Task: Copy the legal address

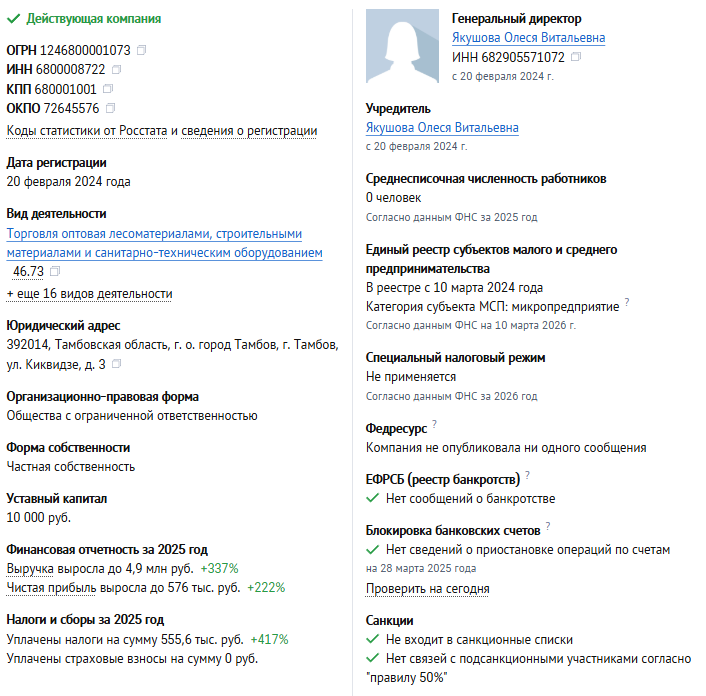Action: click(x=116, y=364)
